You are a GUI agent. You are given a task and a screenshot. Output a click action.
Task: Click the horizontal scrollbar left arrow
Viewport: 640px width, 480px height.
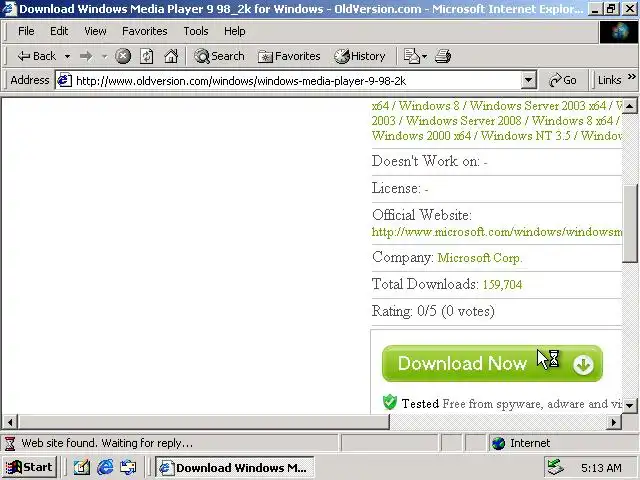(10, 422)
